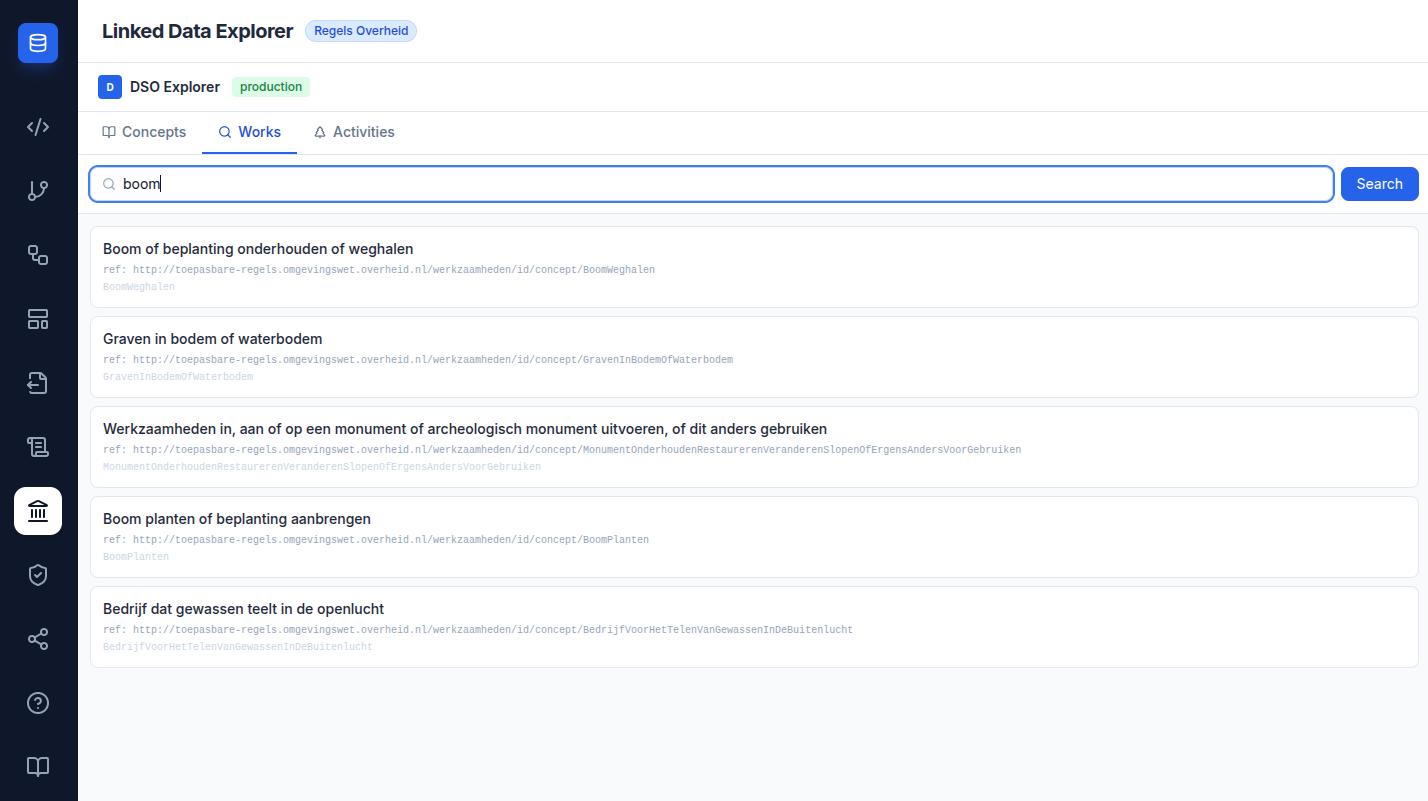Click the Search button
Viewport: 1428px width, 801px height.
(x=1380, y=184)
